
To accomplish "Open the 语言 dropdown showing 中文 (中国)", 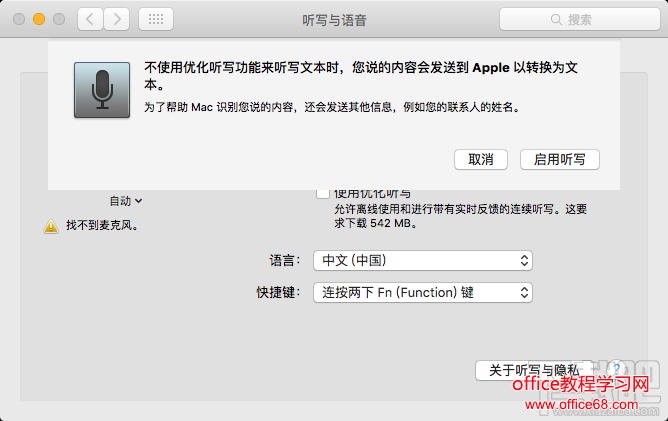I will [x=423, y=260].
